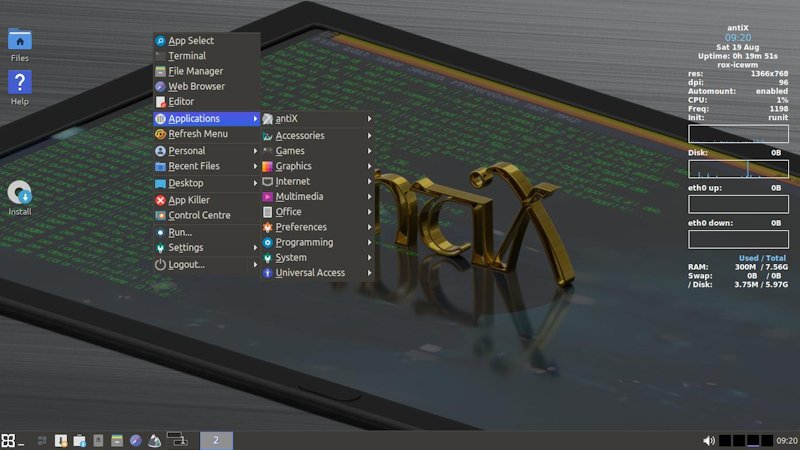This screenshot has height=450, width=800.
Task: Click the mountain taskbar icon
Action: tap(155, 440)
